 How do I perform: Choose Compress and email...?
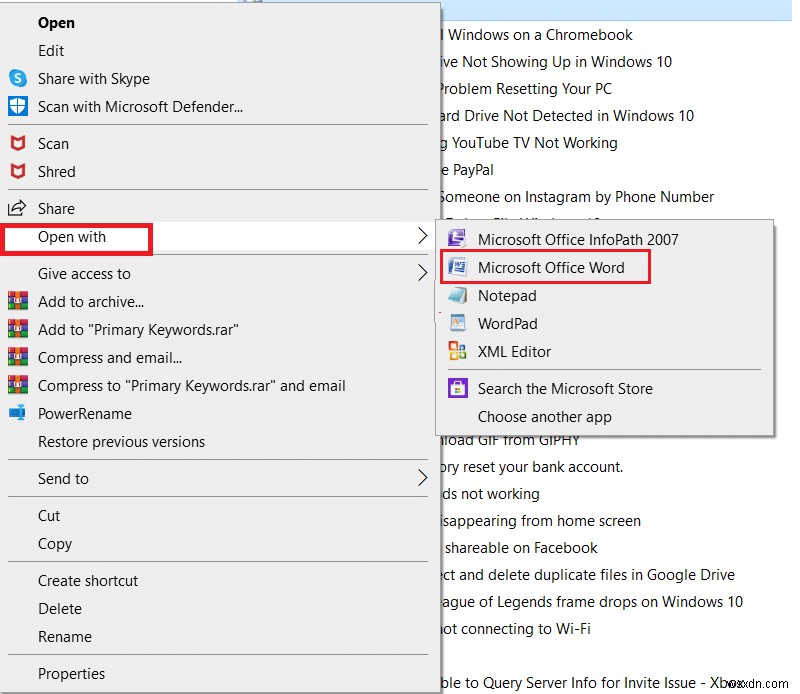click(219, 358)
